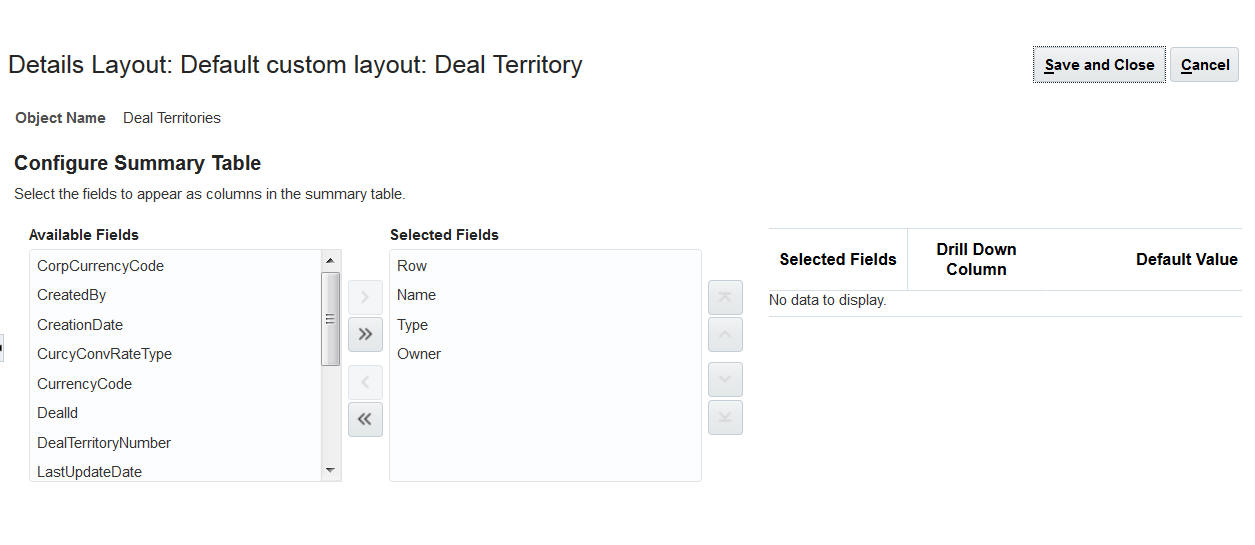Click the move selected item right arrow
This screenshot has width=1255, height=545.
pos(365,297)
